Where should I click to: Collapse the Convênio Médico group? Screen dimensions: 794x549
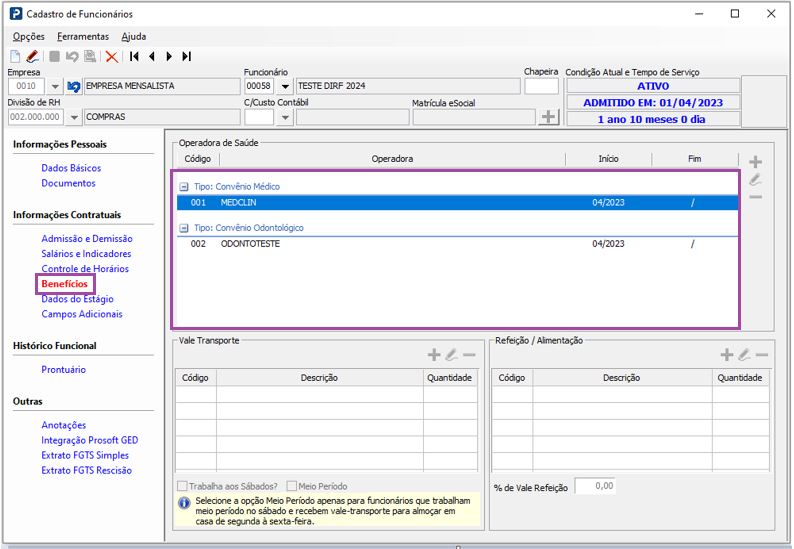[183, 187]
